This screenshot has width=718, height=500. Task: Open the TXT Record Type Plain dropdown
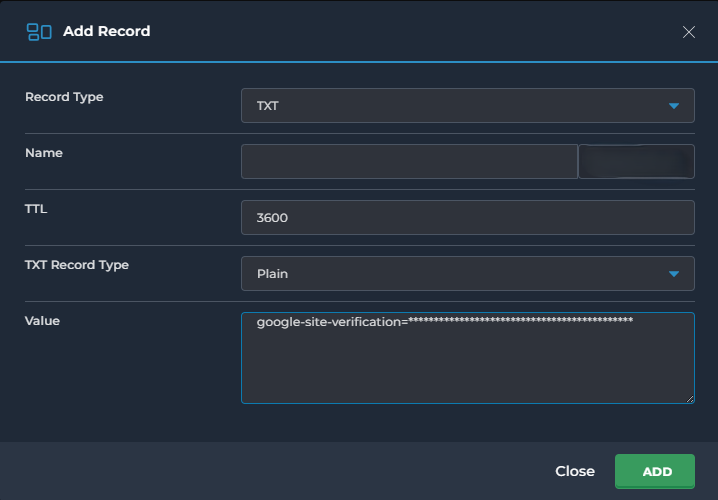[468, 274]
